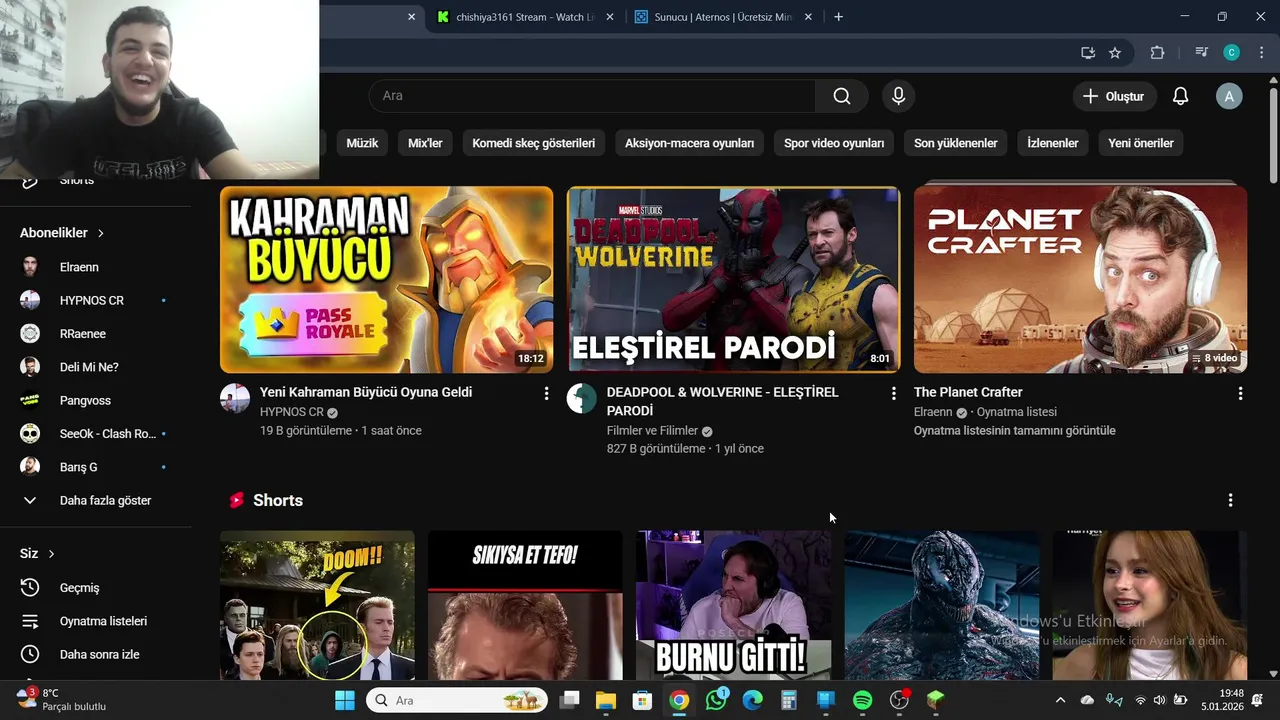Image resolution: width=1280 pixels, height=720 pixels.
Task: Open WhatsApp from the taskbar
Action: tap(716, 700)
